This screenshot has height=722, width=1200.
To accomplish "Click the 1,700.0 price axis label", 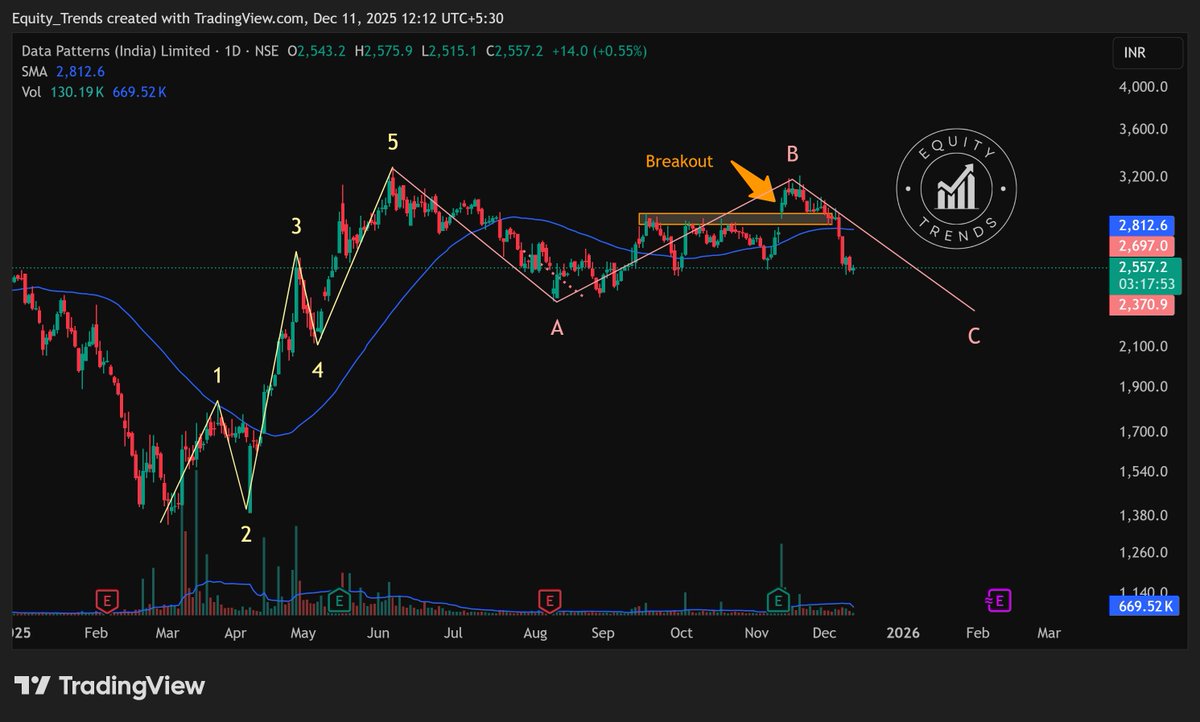I will pos(1144,432).
